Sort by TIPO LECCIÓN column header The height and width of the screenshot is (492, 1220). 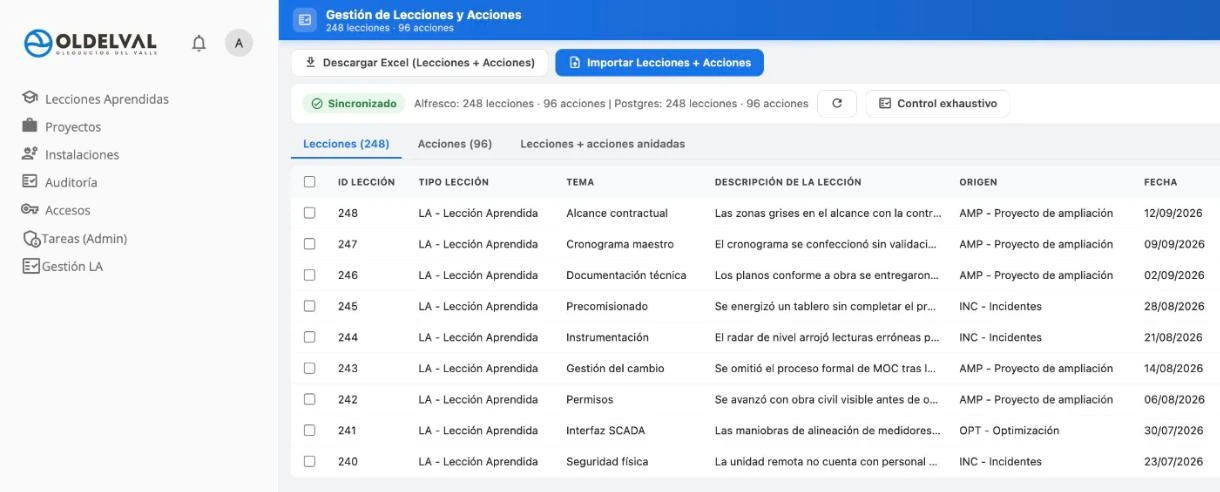point(453,182)
